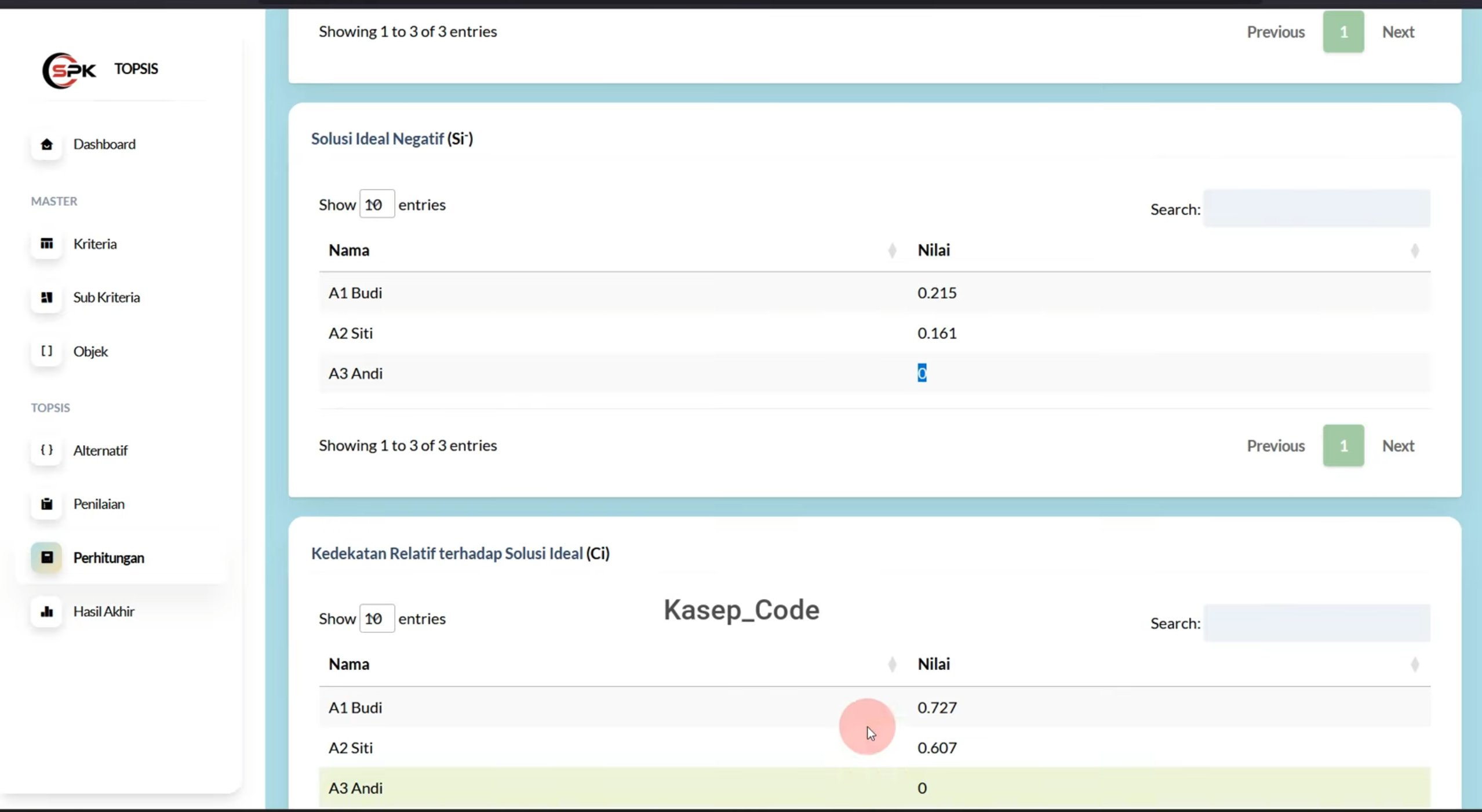Screen dimensions: 1482x812
Task: Open Hasil Akhir menu item
Action: pos(104,611)
